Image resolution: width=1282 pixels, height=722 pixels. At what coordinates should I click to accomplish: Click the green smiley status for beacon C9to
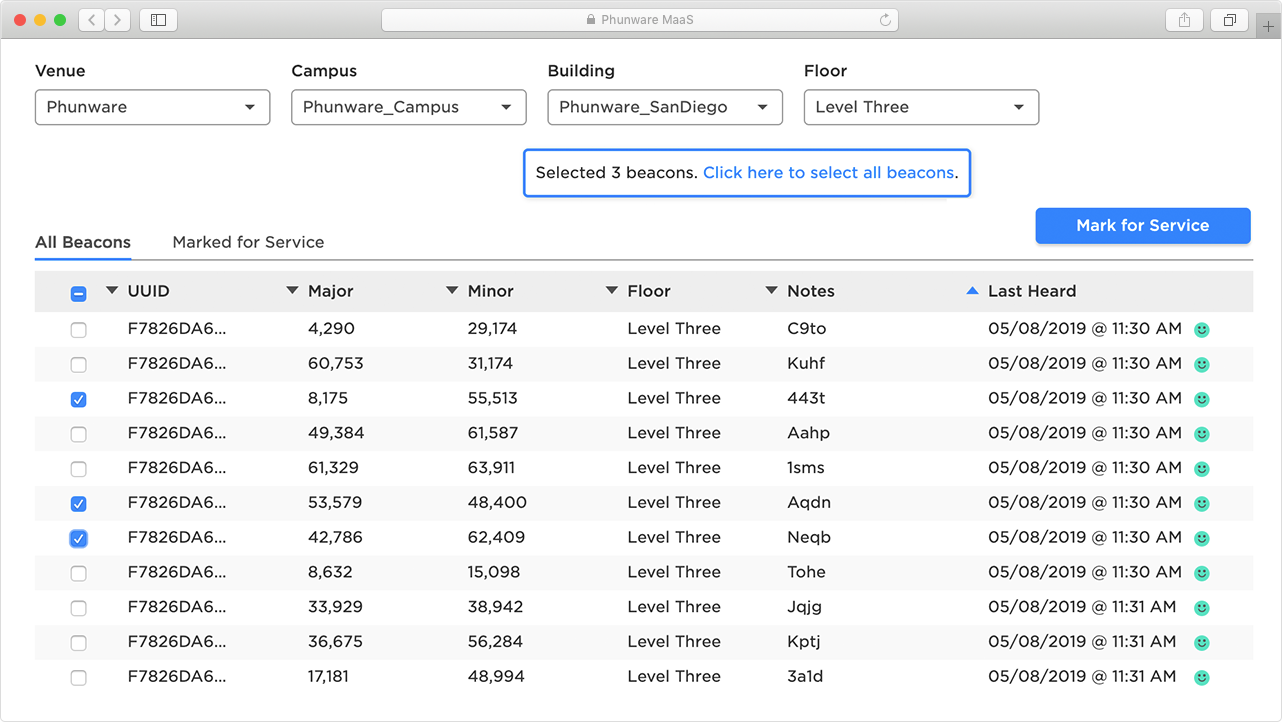(1202, 330)
